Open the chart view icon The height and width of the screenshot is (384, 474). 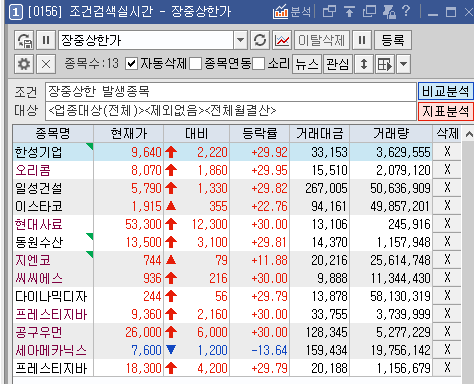point(282,40)
